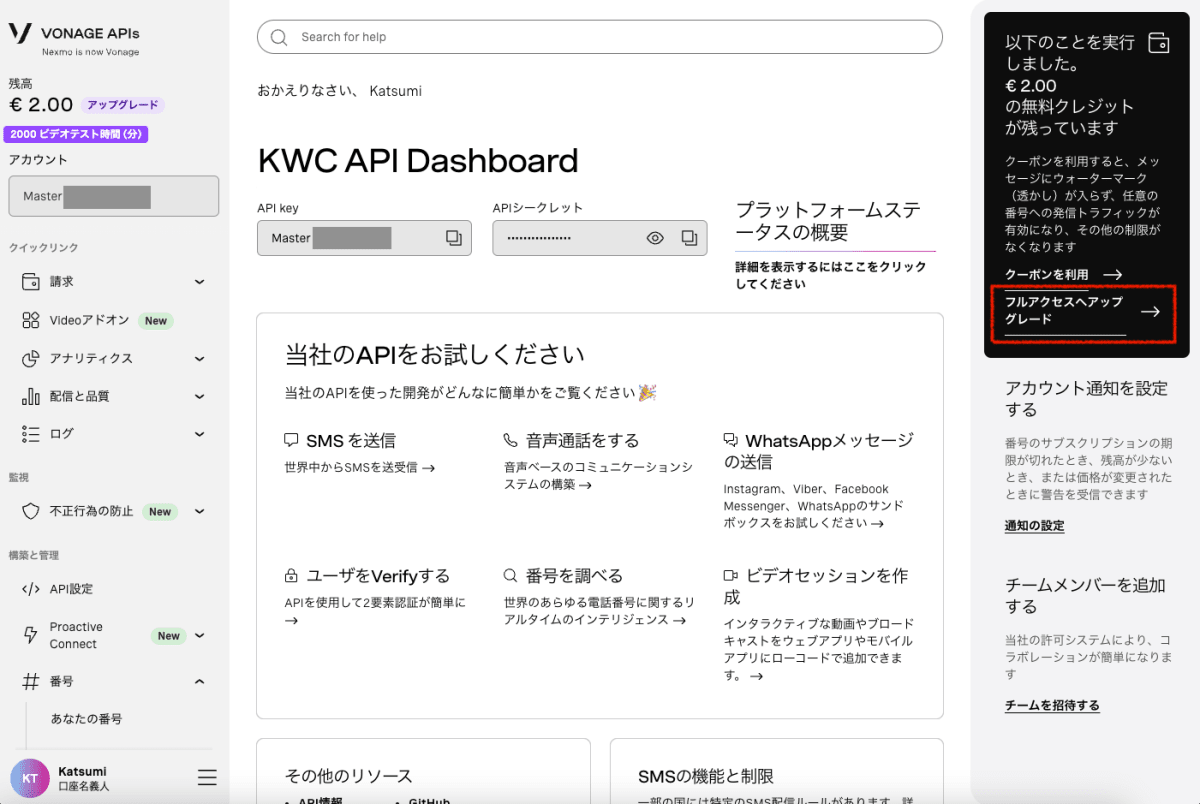Click フルアクセスへアップグレード link
Viewport: 1200px width, 804px height.
pyautogui.click(x=1065, y=310)
